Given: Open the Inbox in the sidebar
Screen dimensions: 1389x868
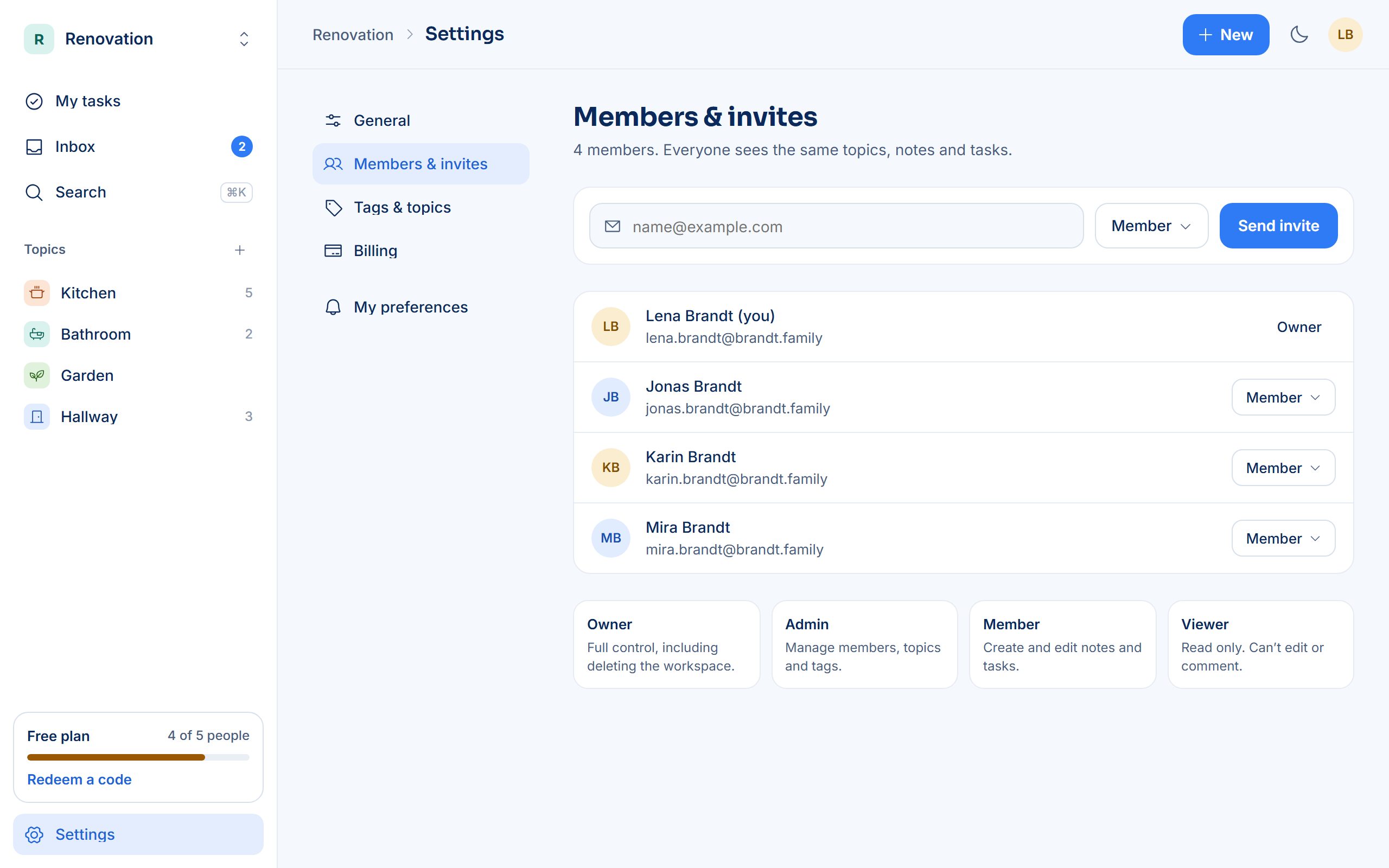Looking at the screenshot, I should (x=138, y=146).
